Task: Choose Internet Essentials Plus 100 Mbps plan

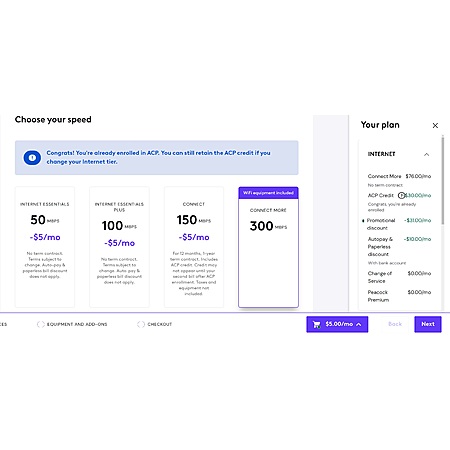Action: click(x=119, y=247)
